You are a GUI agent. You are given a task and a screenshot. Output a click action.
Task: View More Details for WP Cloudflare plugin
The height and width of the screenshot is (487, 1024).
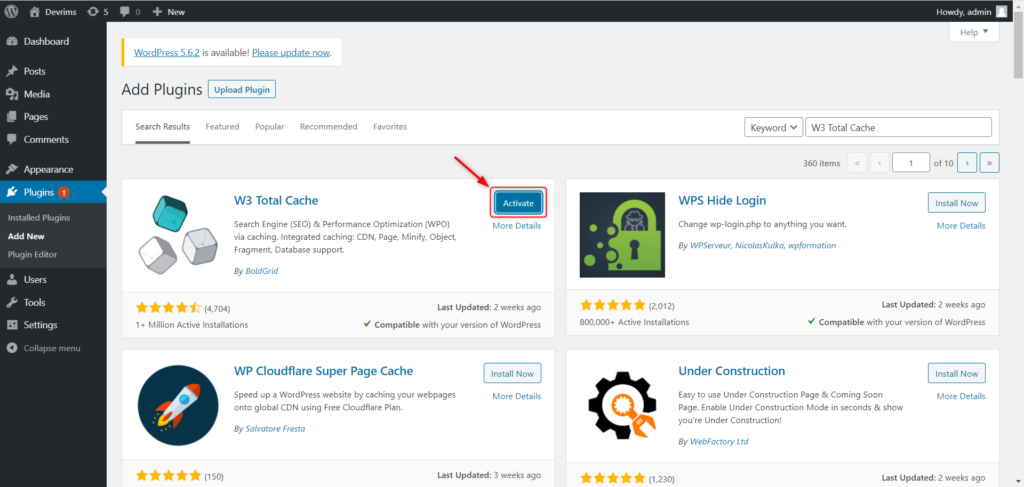point(517,396)
